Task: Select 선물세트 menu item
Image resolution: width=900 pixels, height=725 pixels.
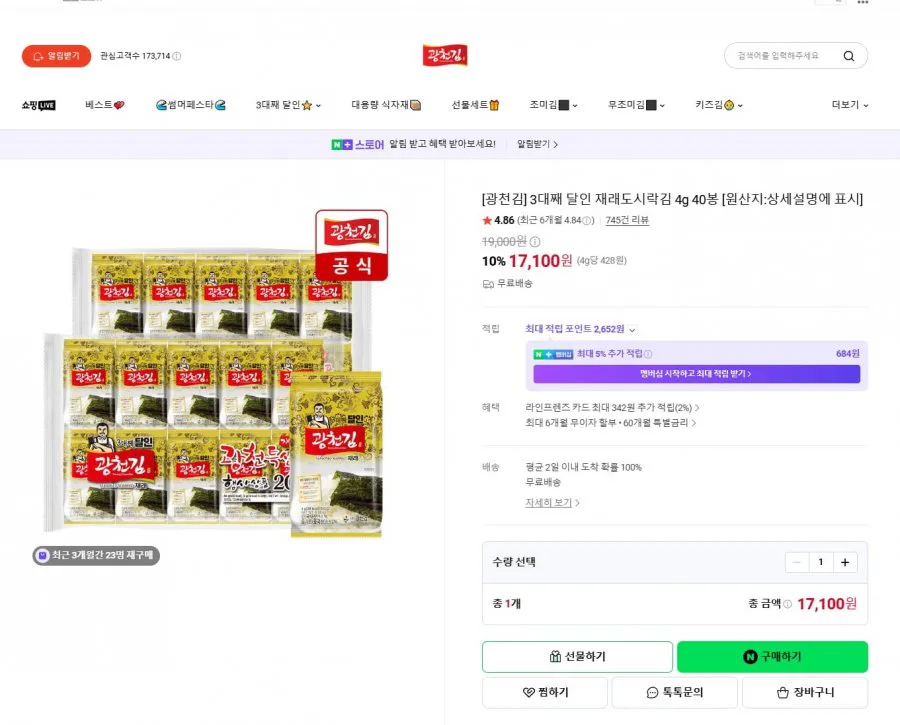Action: click(475, 105)
